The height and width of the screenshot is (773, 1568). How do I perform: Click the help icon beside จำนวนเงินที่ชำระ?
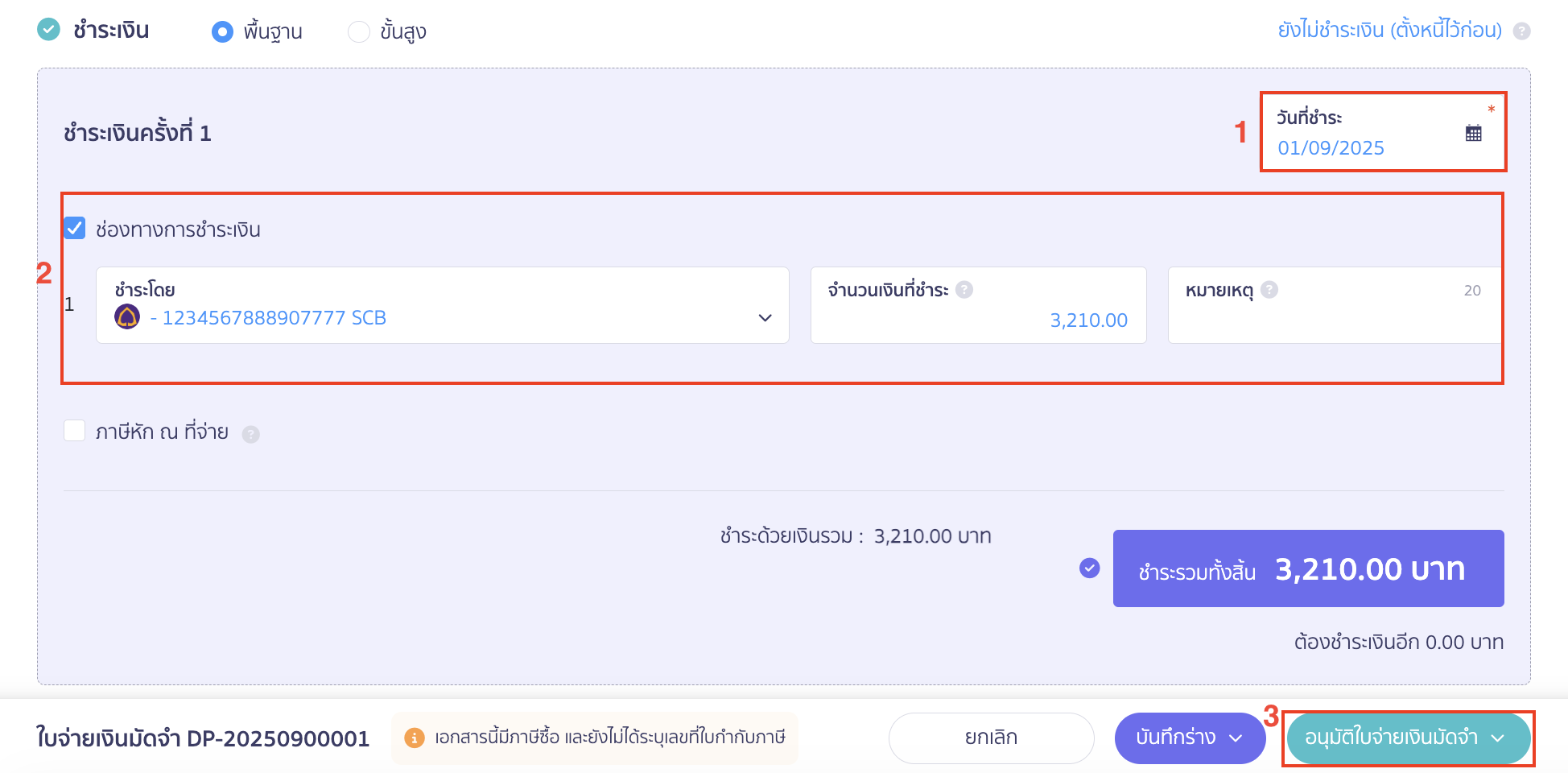pos(963,291)
